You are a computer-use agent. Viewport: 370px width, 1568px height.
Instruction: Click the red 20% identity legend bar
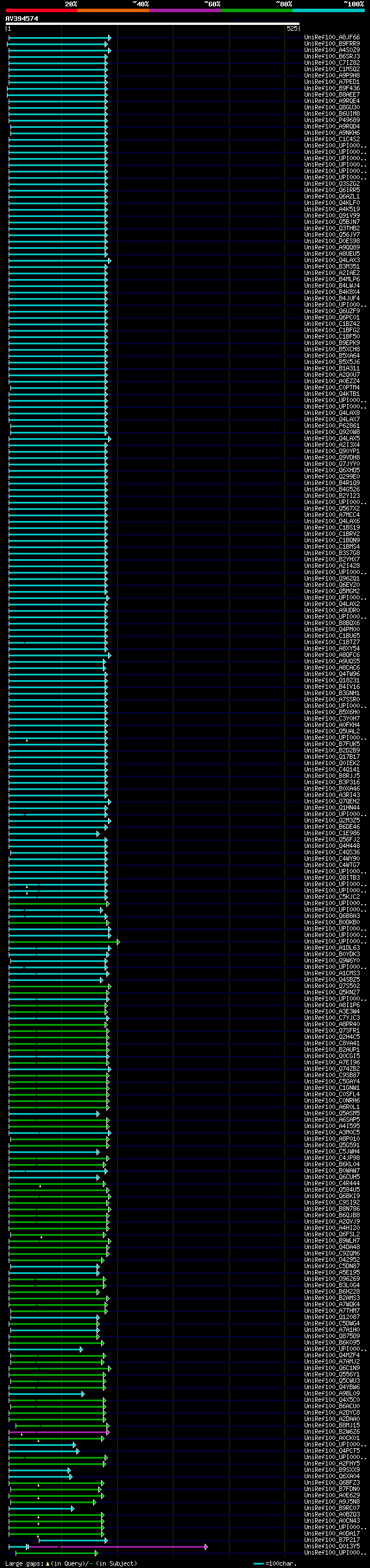click(41, 10)
